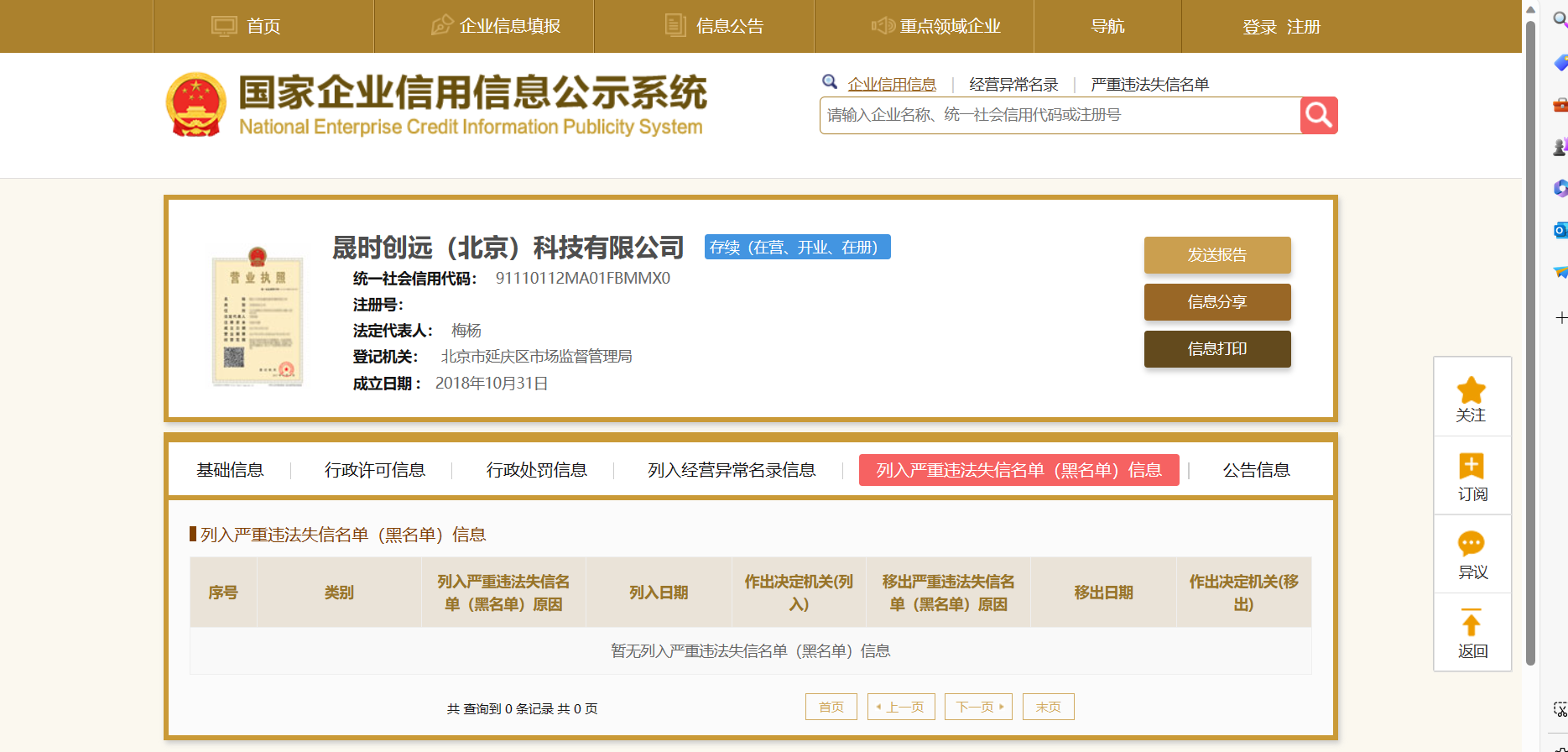The image size is (1568, 752).
Task: Go to 下一页 next page
Action: point(978,707)
